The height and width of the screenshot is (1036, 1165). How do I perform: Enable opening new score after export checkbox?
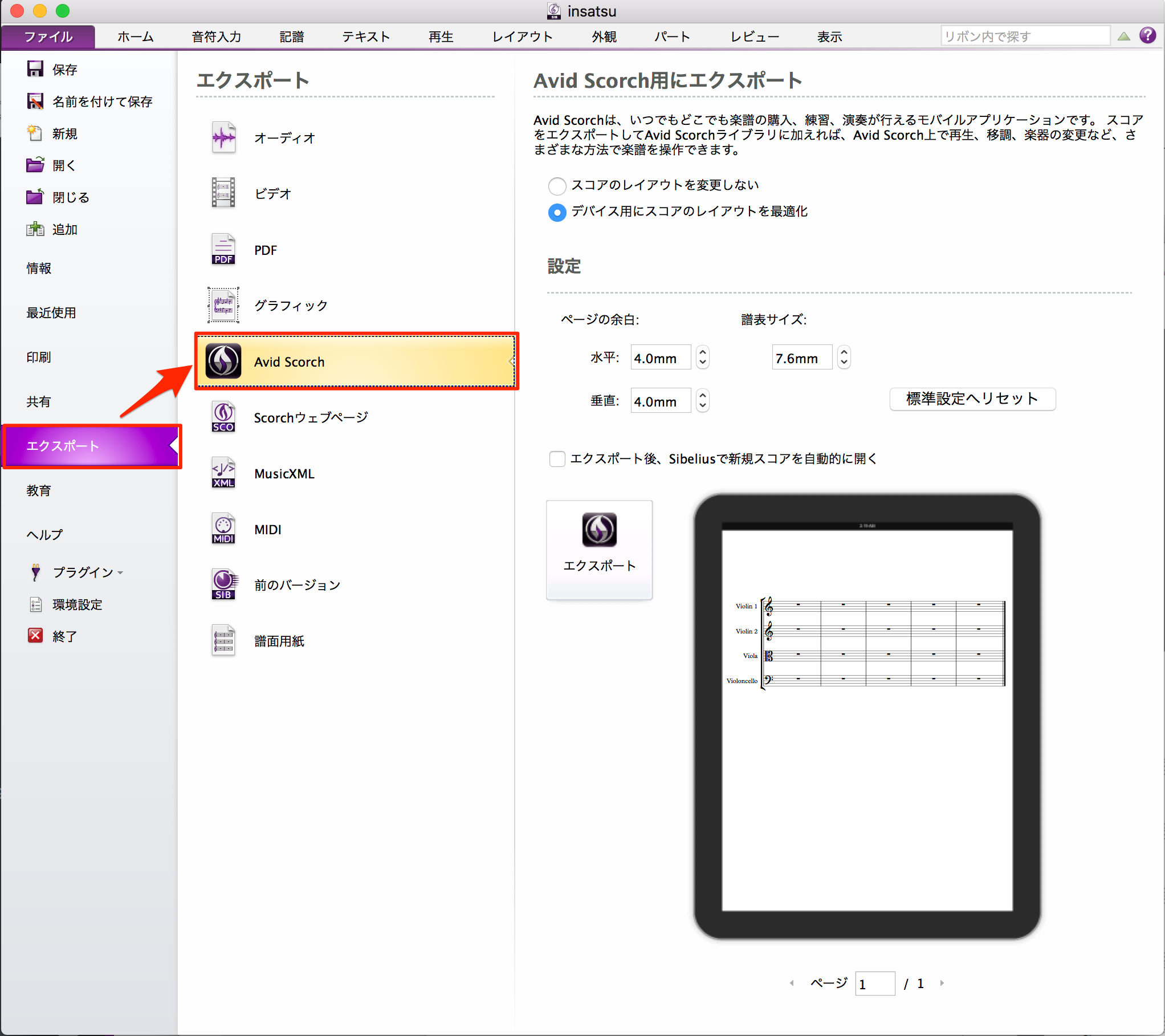click(x=557, y=458)
